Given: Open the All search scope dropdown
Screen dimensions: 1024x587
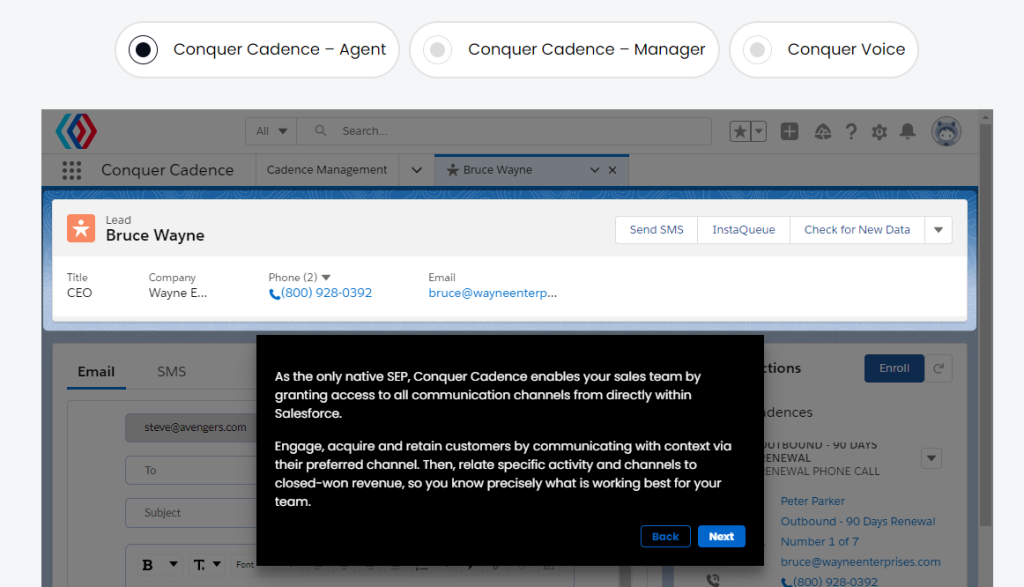Looking at the screenshot, I should click(271, 131).
